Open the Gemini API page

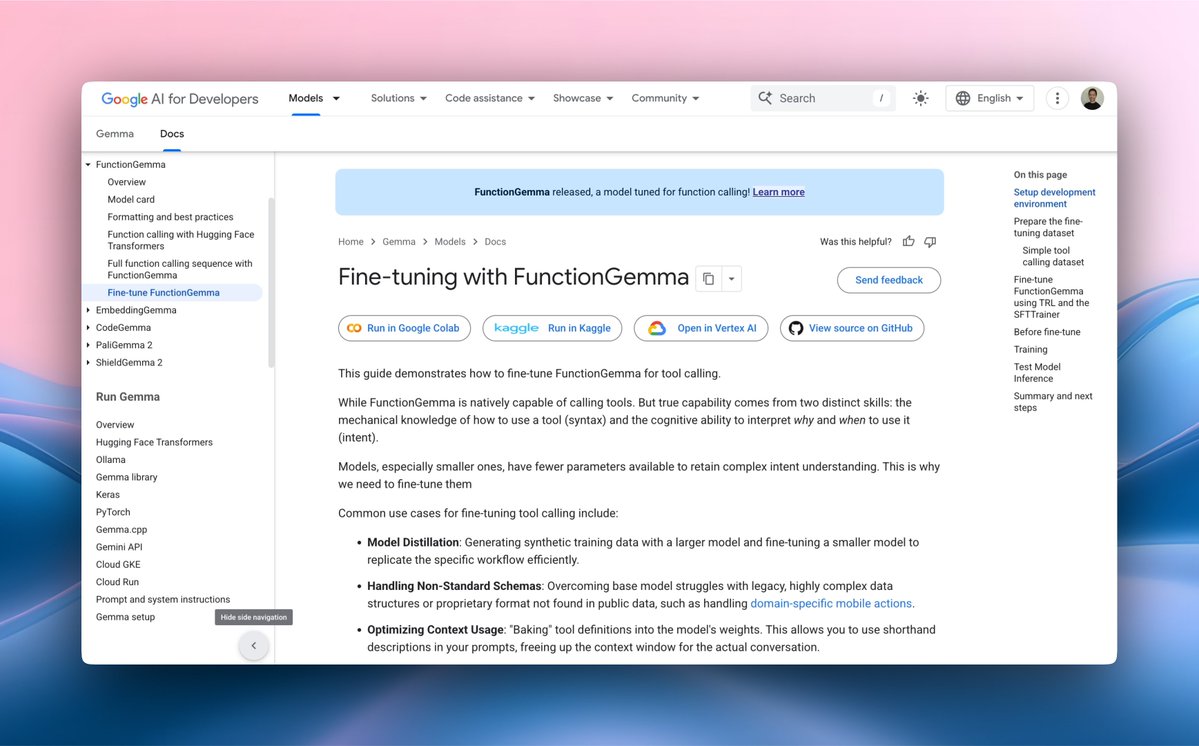point(119,547)
